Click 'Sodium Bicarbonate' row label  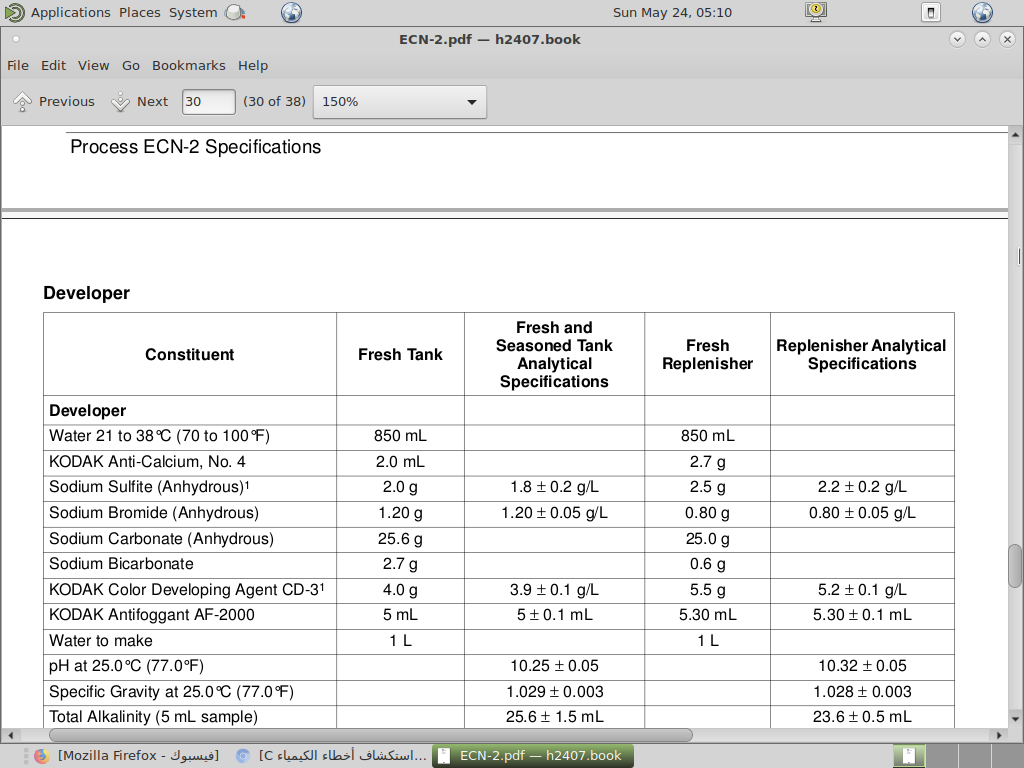121,564
